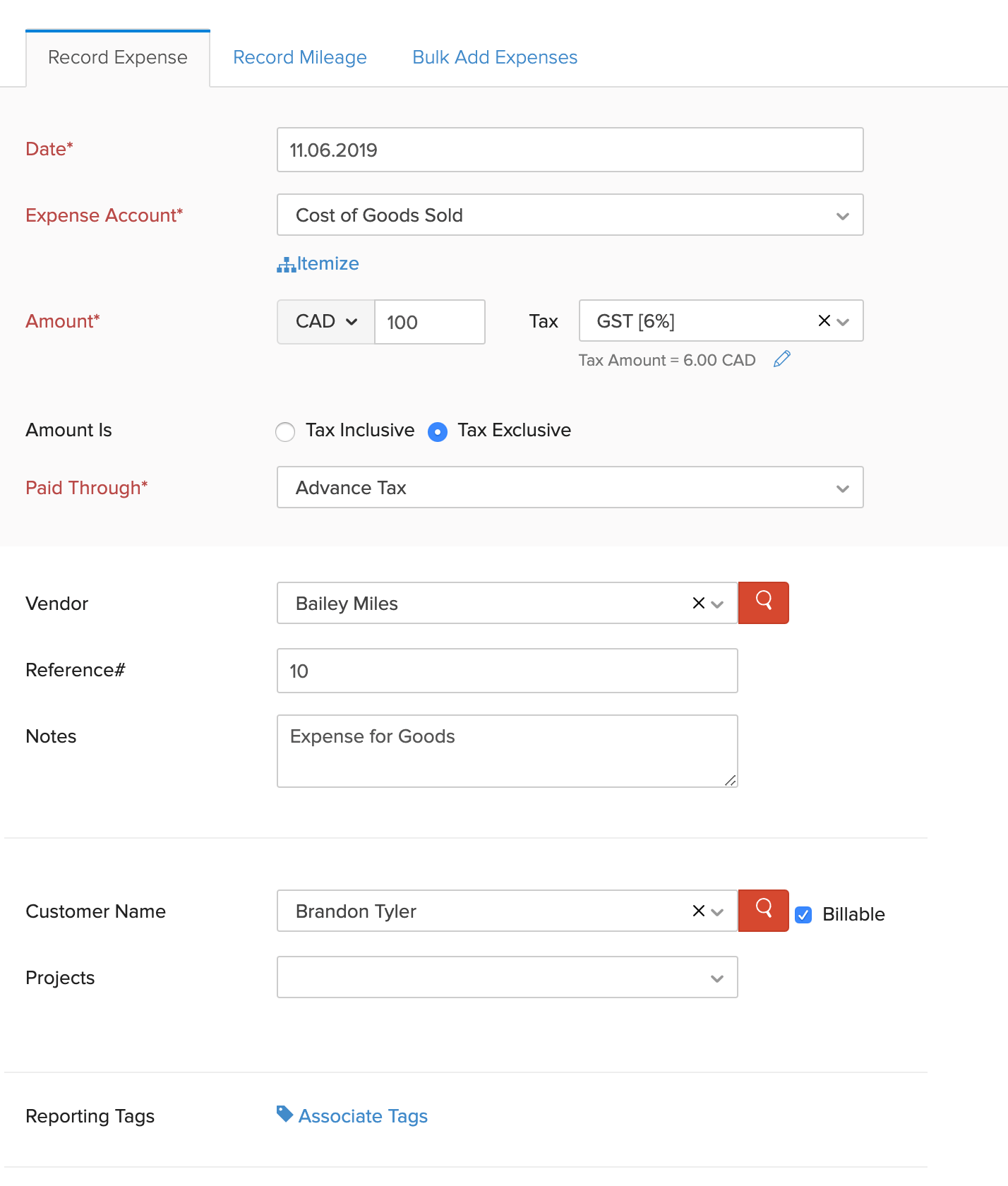Click the tag icon next to Associate Tags

284,1114
